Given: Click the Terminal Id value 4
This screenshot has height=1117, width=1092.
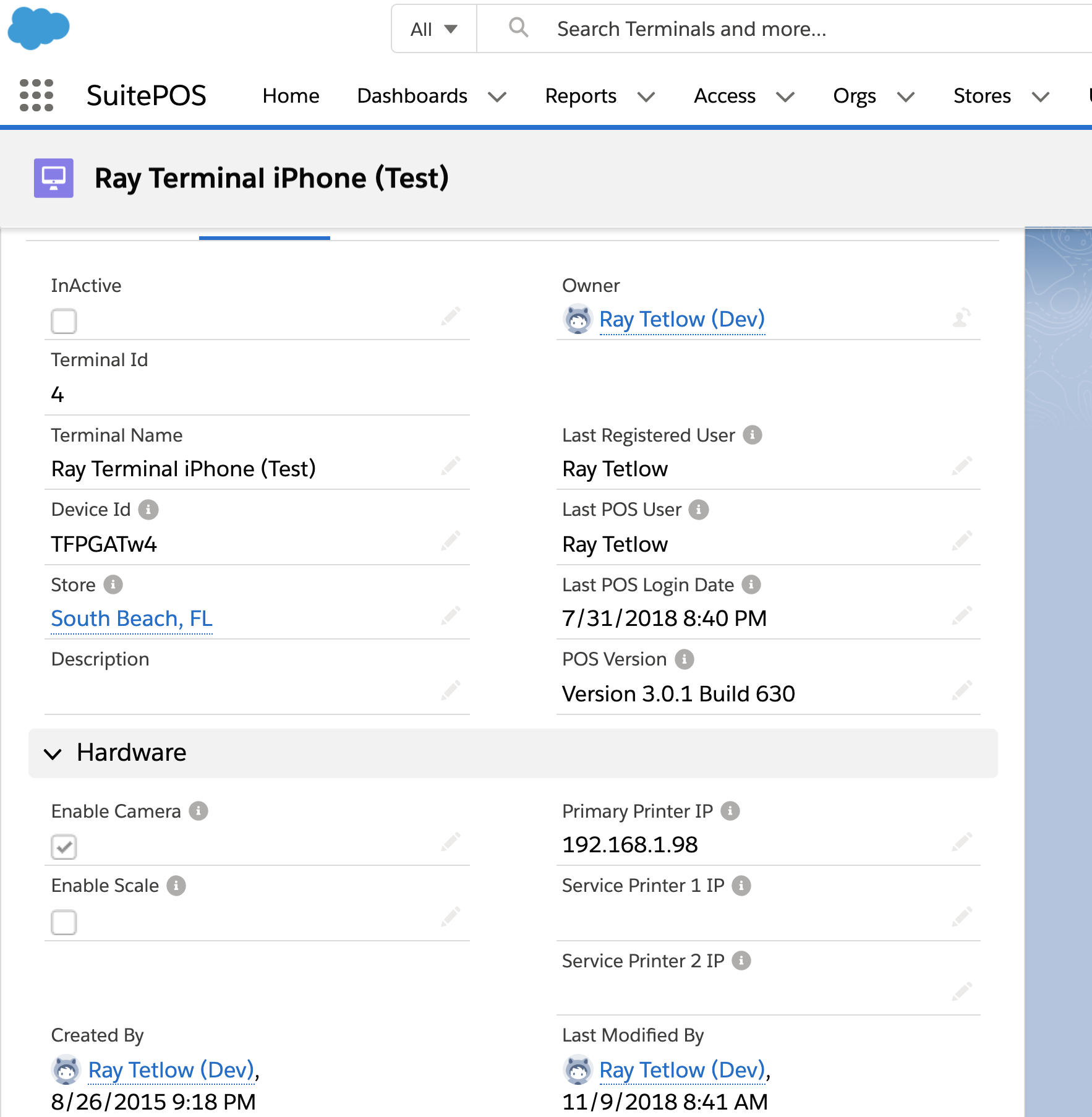Looking at the screenshot, I should pyautogui.click(x=58, y=395).
